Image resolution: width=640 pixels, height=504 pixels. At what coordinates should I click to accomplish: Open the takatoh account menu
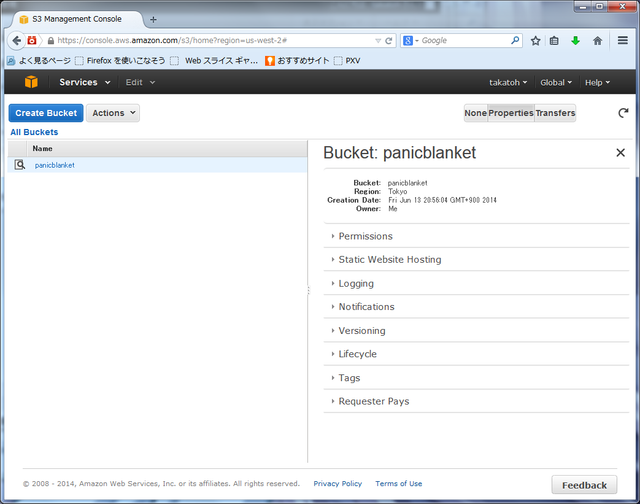[x=508, y=82]
